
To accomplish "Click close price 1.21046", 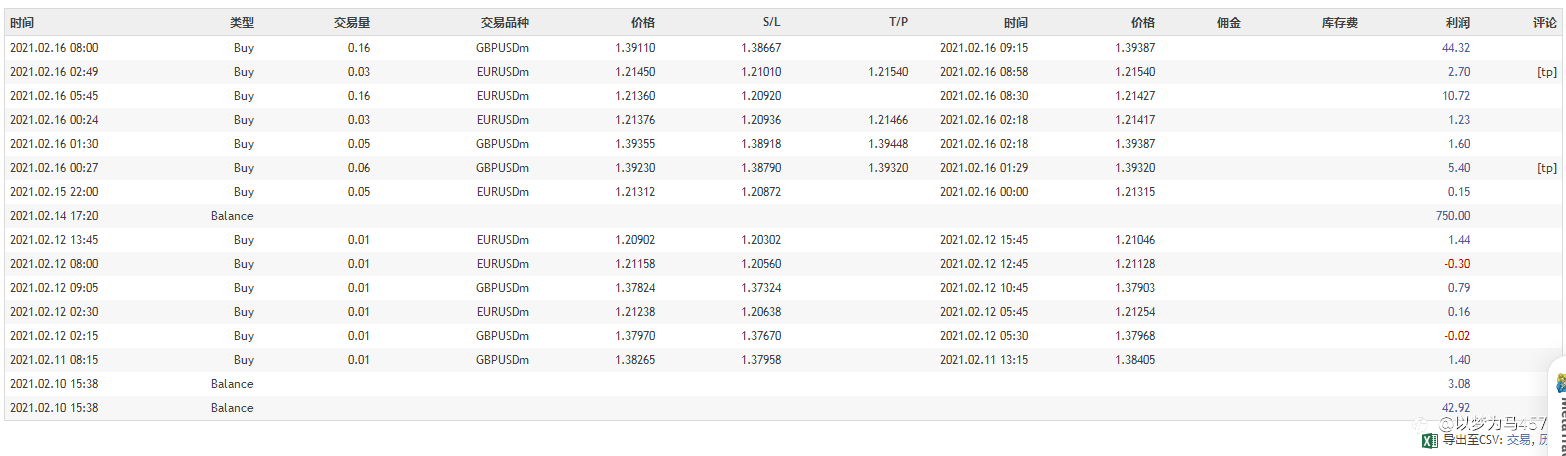I will 1135,240.
